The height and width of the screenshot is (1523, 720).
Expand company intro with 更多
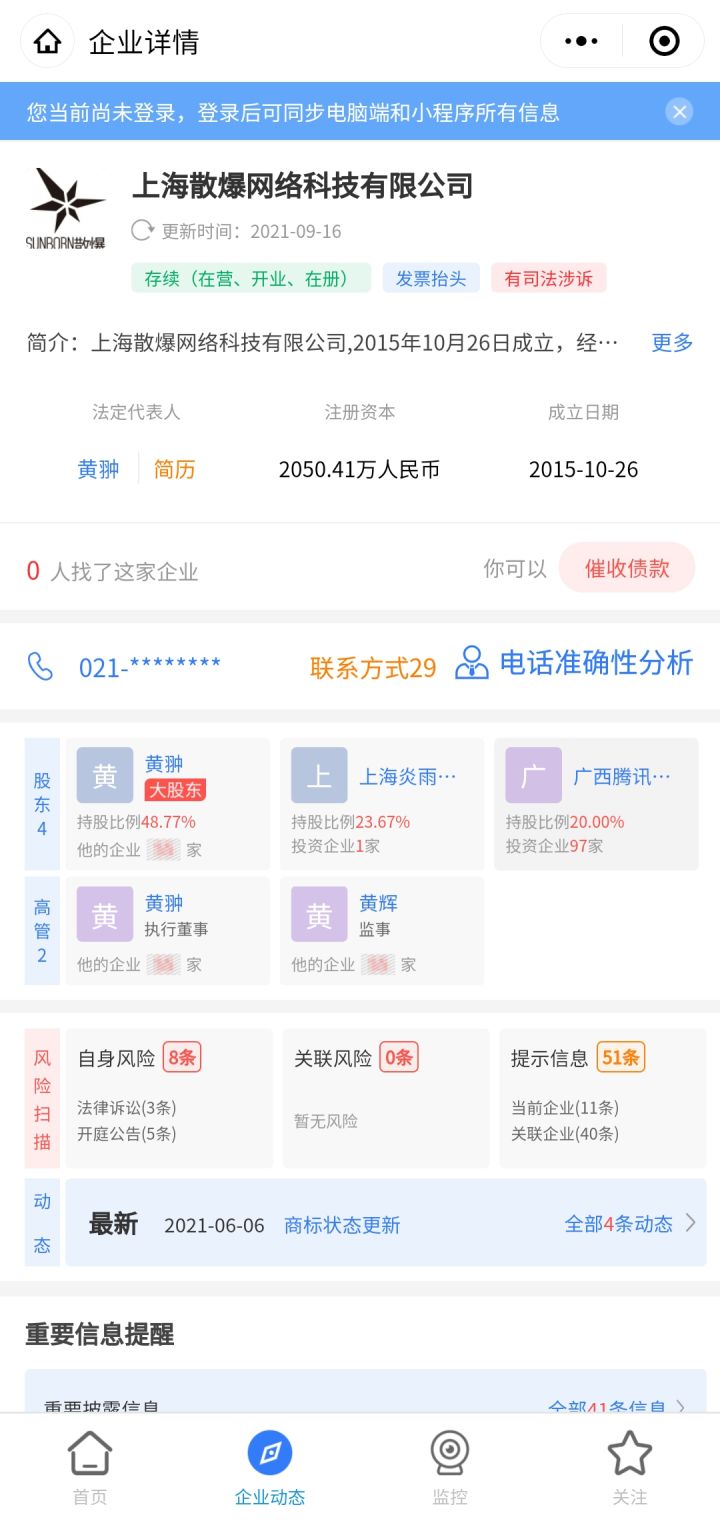pos(672,343)
